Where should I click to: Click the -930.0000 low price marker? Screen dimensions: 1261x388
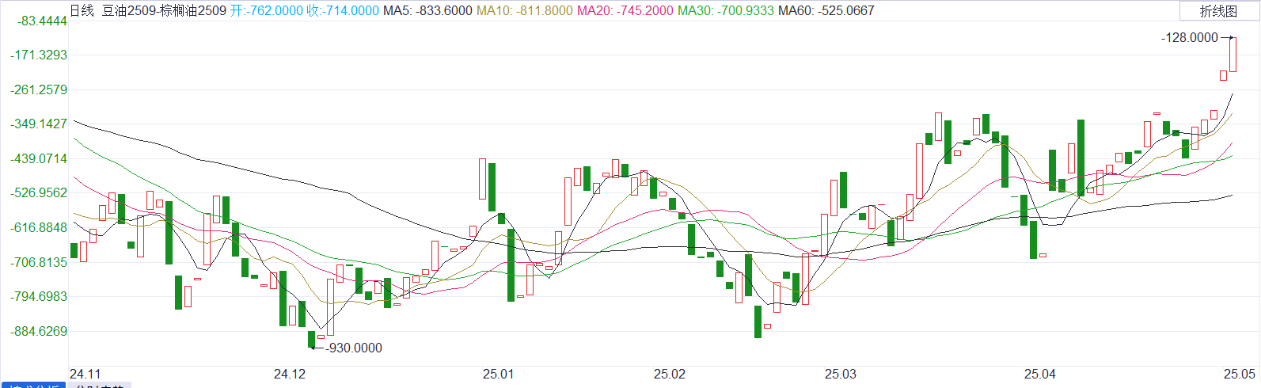(354, 348)
